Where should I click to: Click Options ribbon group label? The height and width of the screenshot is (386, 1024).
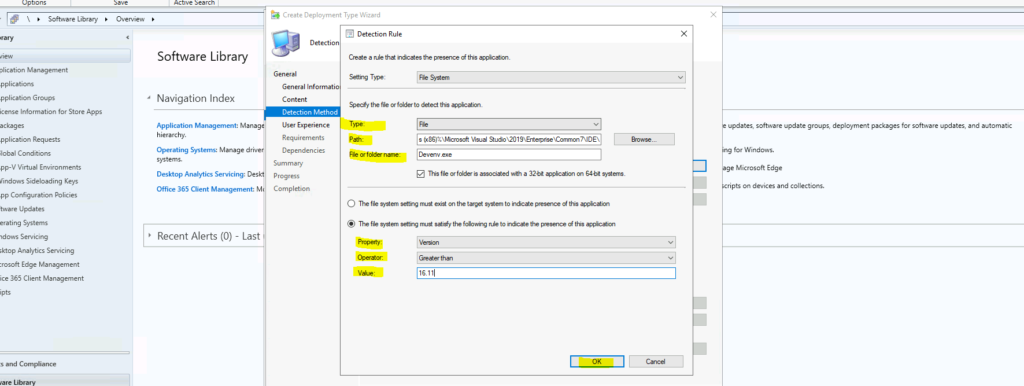(x=34, y=3)
